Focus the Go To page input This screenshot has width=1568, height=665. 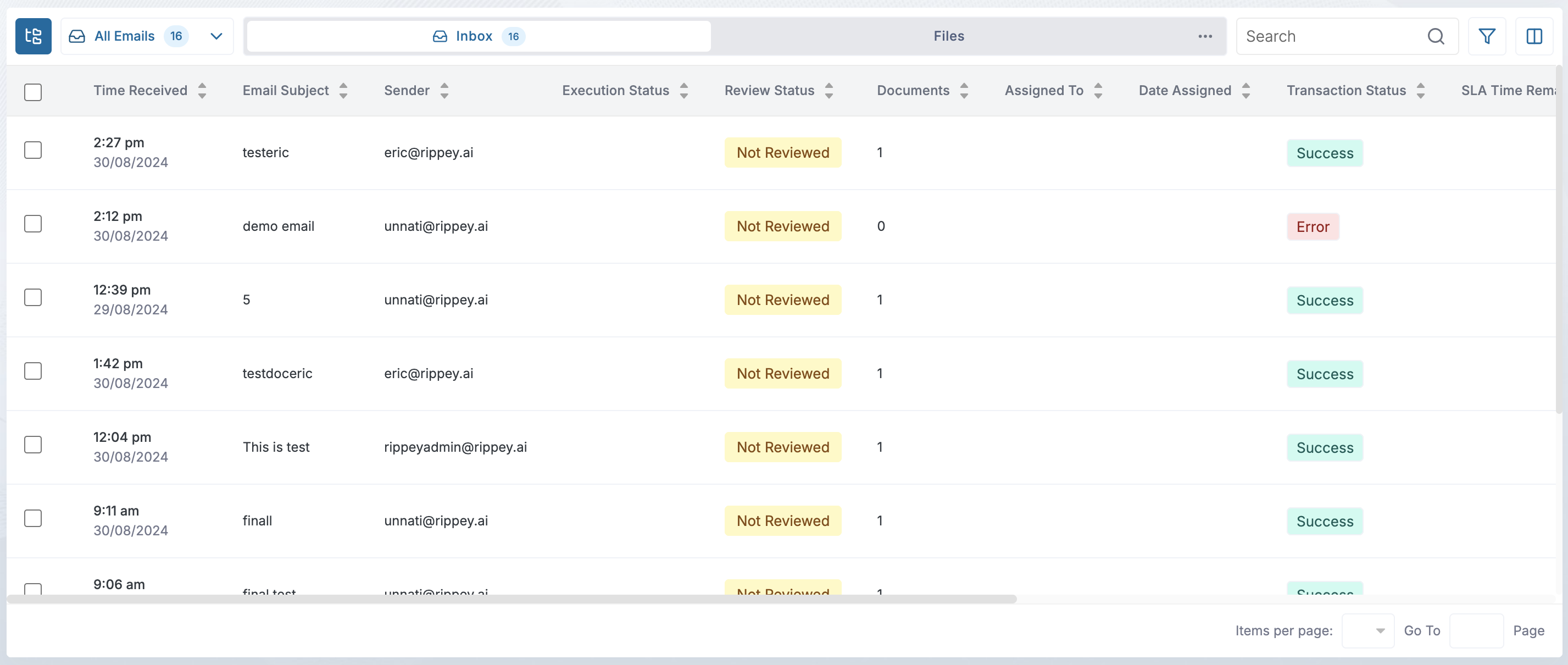(x=1476, y=631)
